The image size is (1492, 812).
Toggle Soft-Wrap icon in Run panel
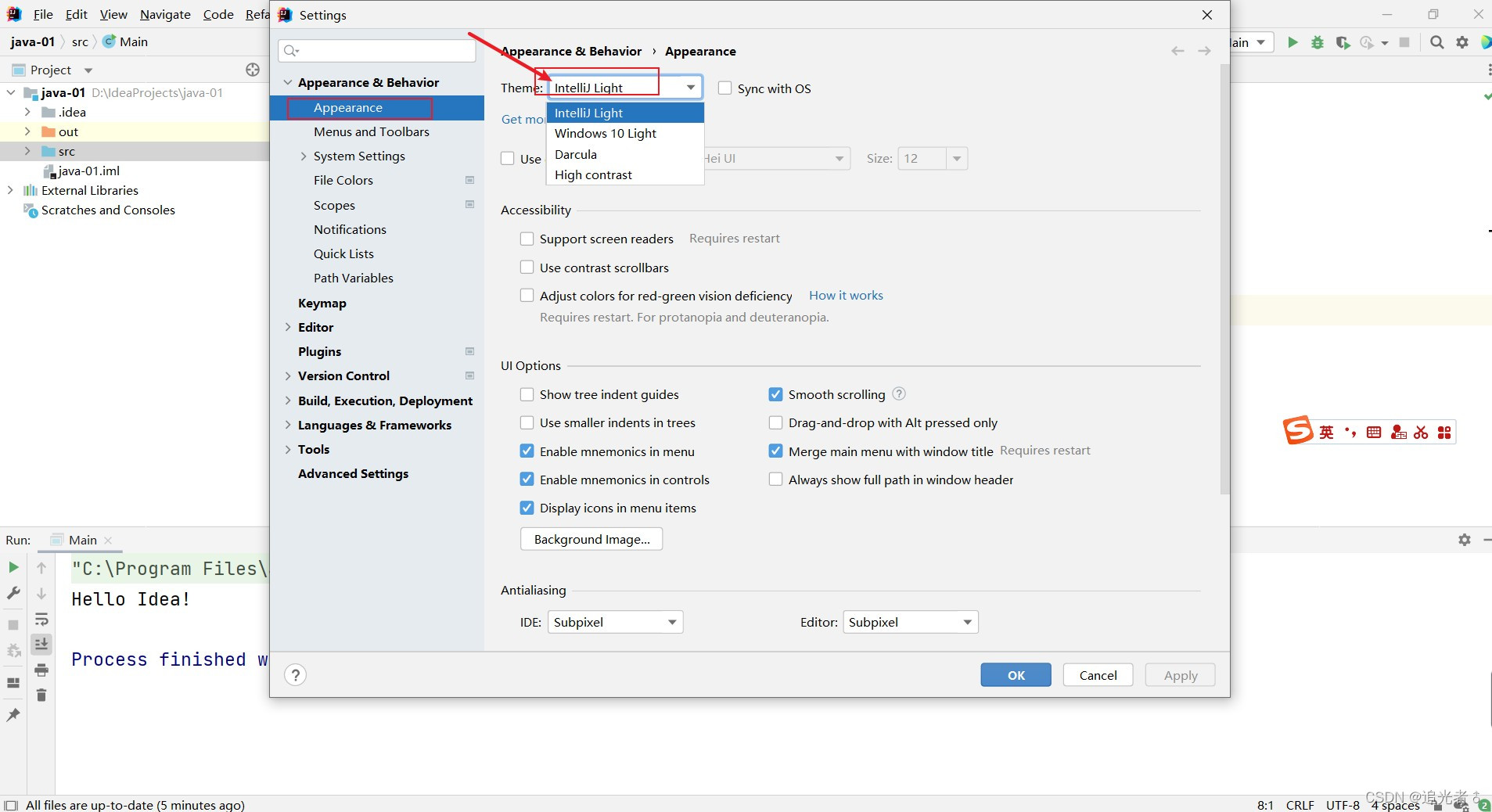(x=41, y=619)
